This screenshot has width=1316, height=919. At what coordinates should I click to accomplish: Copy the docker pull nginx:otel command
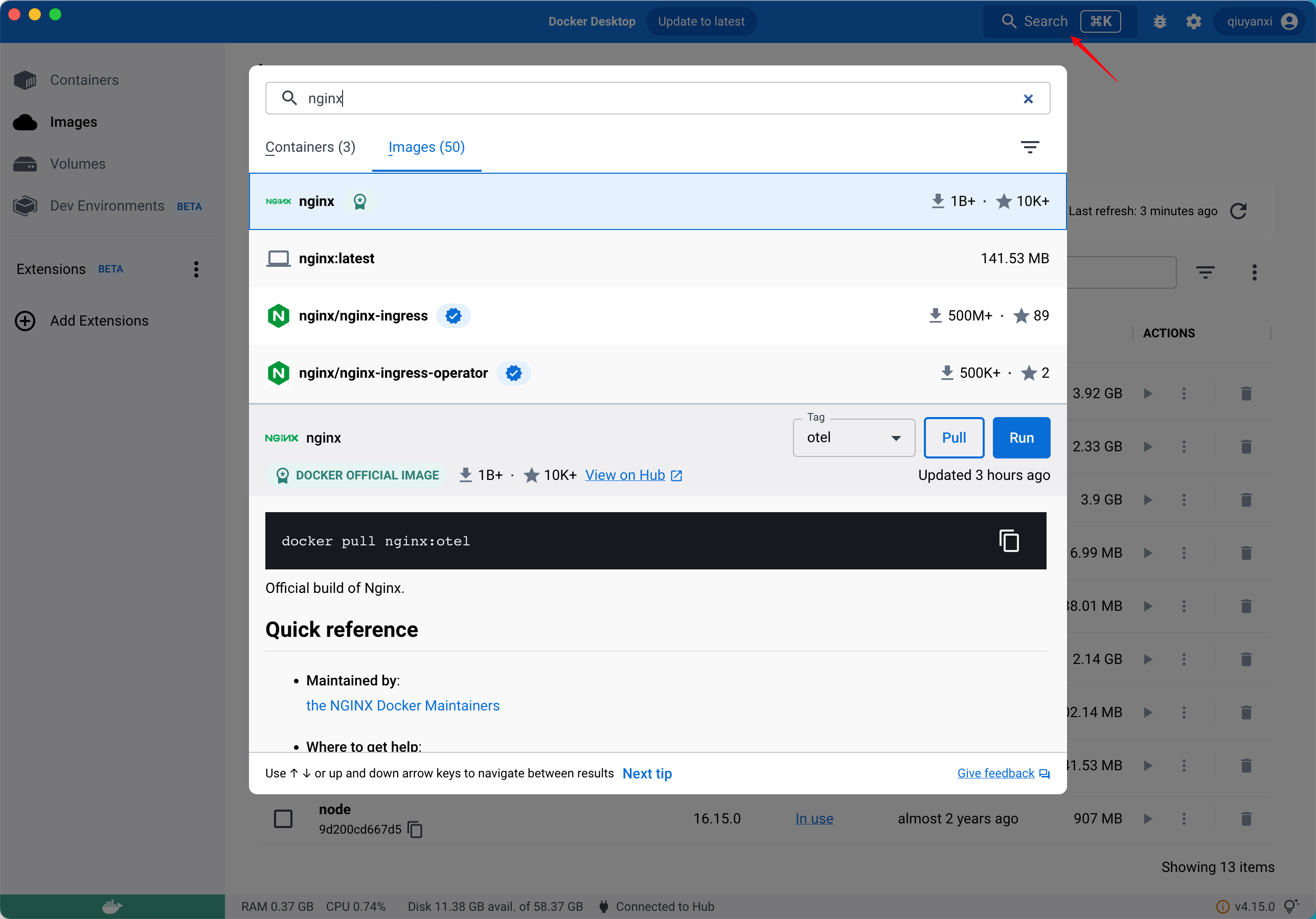1009,541
